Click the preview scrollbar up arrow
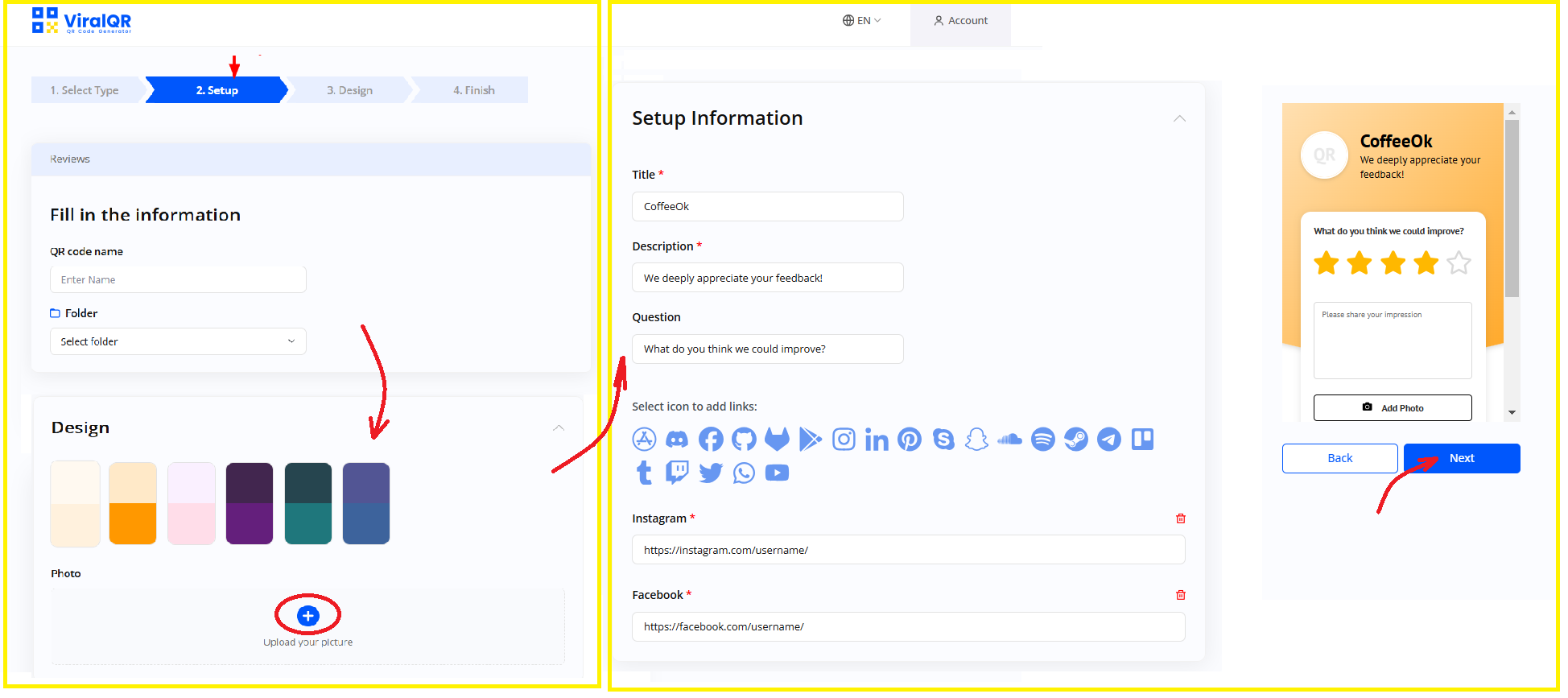Screen dimensions: 1568x698 click(1512, 112)
